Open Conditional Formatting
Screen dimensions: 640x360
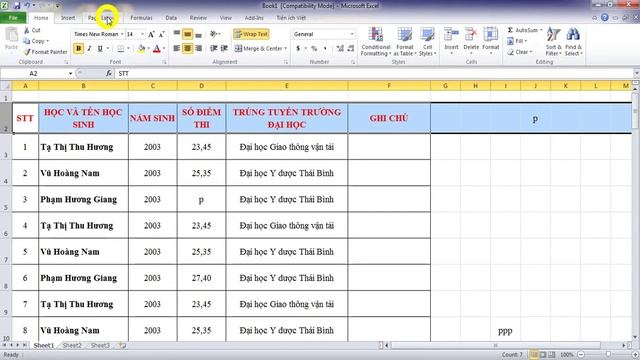click(376, 42)
